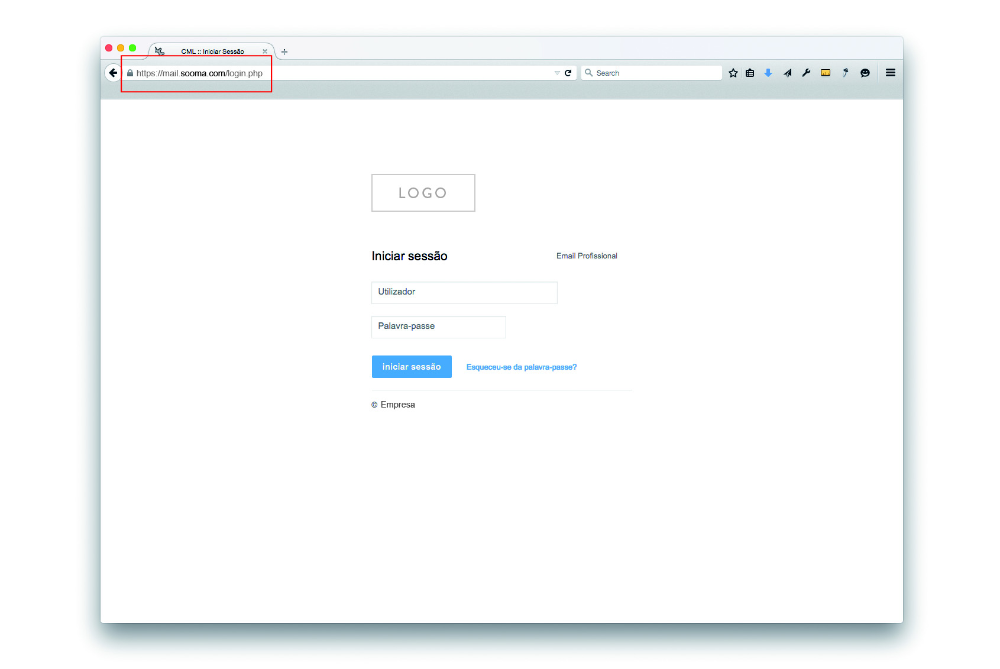
Task: Focus the Palavra-passe input field
Action: (438, 327)
